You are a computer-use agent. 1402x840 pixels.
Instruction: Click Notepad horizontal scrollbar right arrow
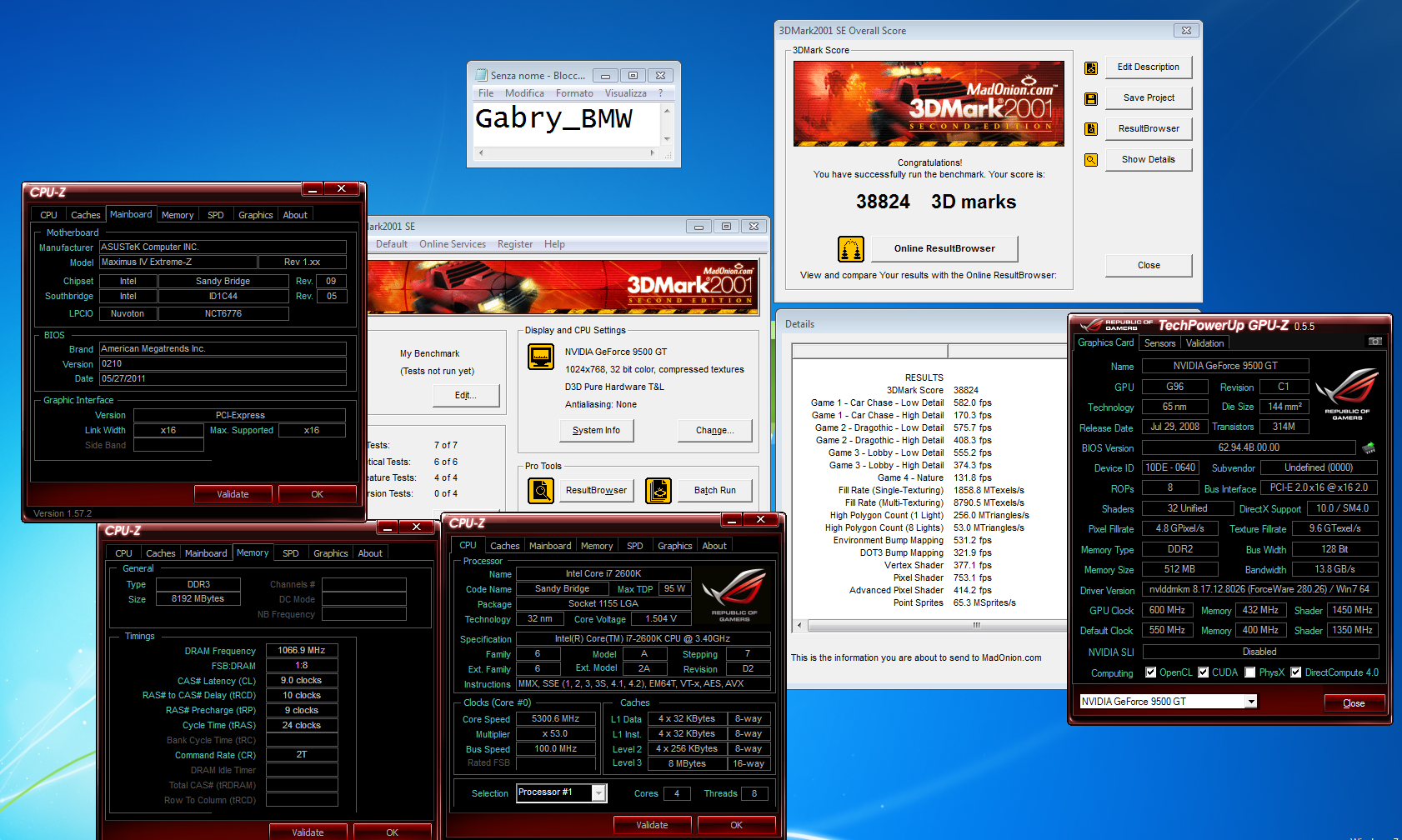[x=652, y=153]
